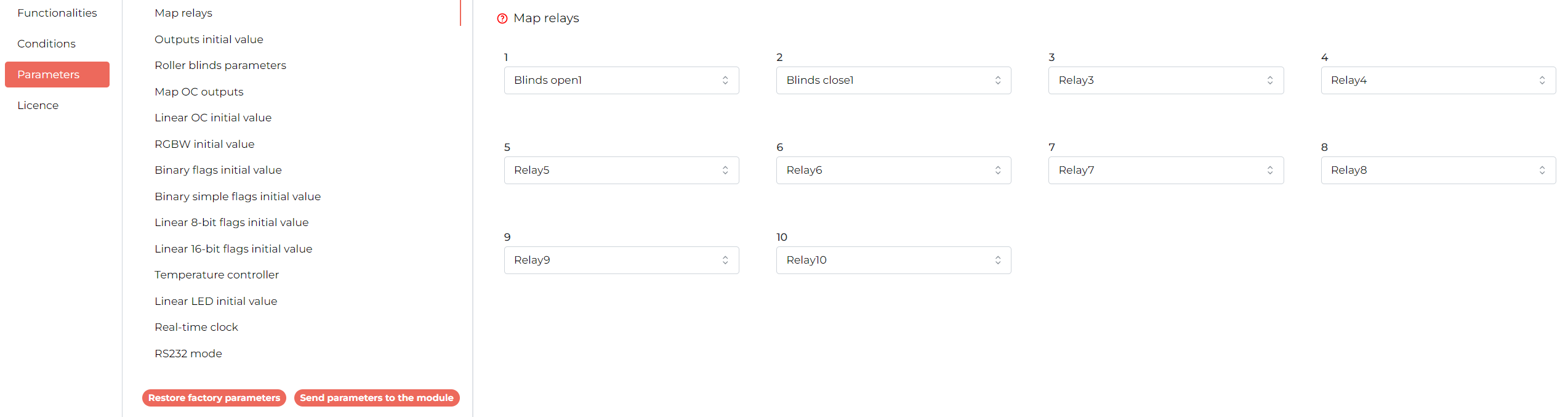Click the Relay7 up-down arrows icon
Viewport: 1568px width, 417px height.
coord(1270,170)
